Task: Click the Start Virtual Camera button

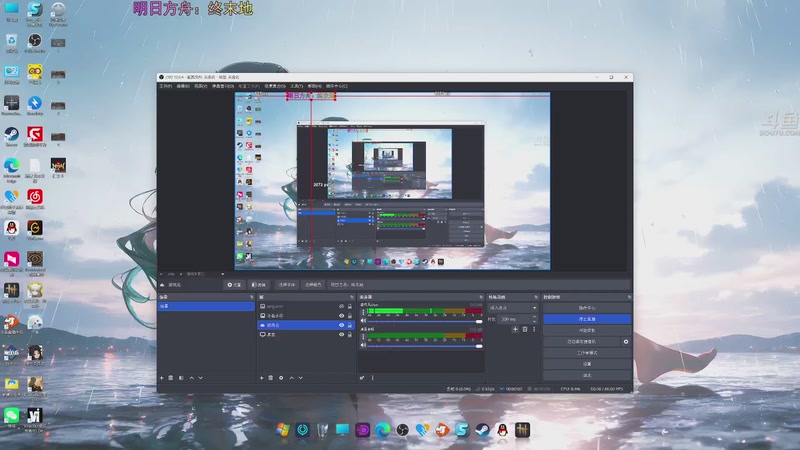Action: [x=582, y=342]
